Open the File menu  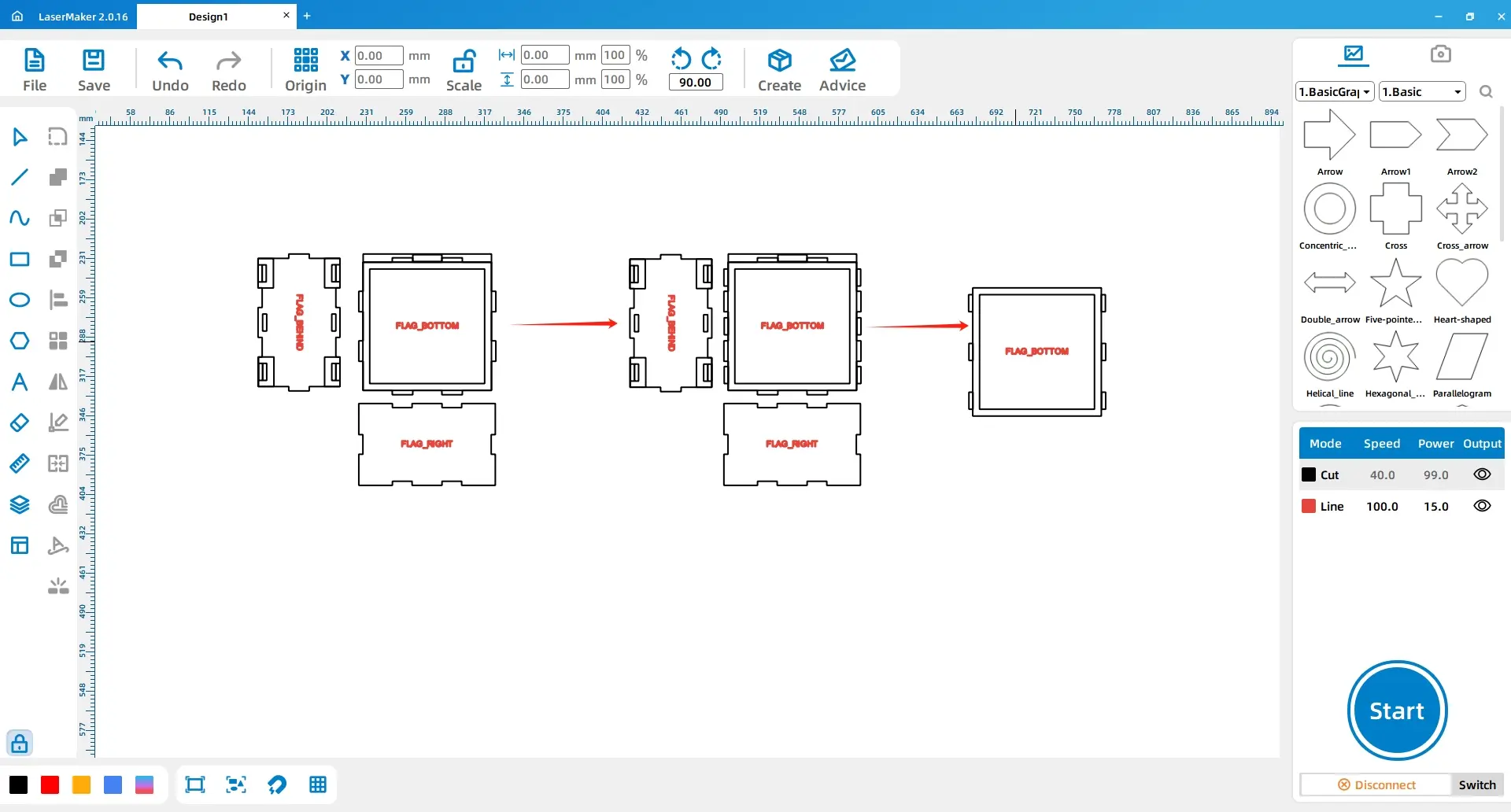click(x=35, y=70)
